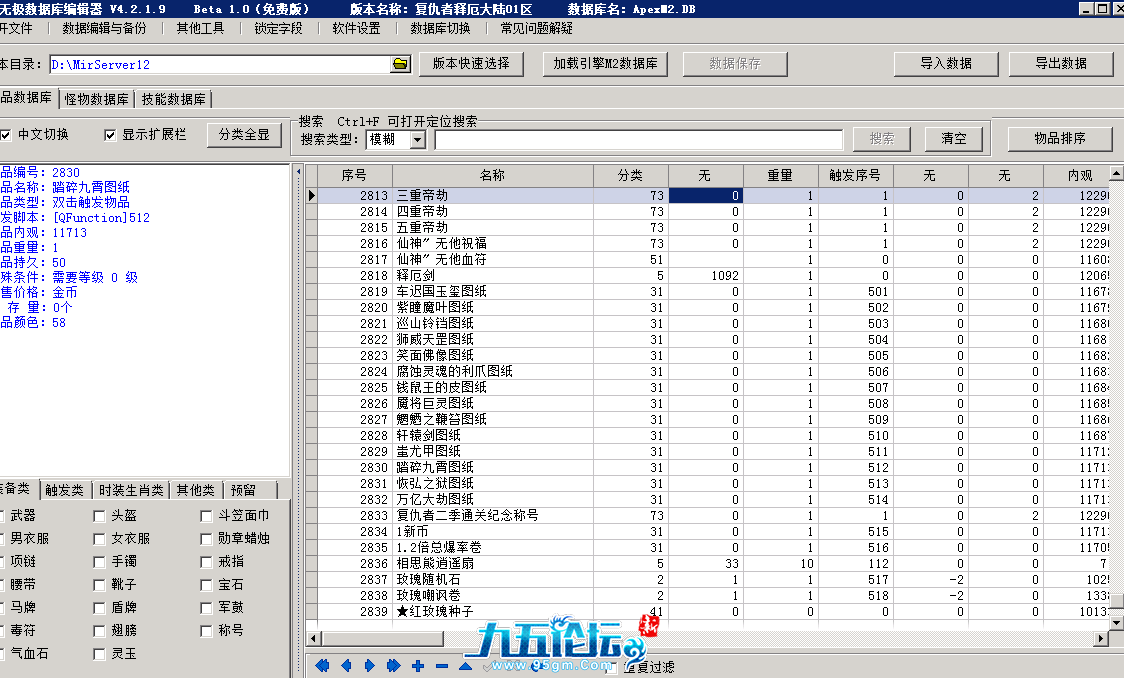The width and height of the screenshot is (1124, 678).
Task: Browse folder icon beside directory path
Action: click(400, 64)
